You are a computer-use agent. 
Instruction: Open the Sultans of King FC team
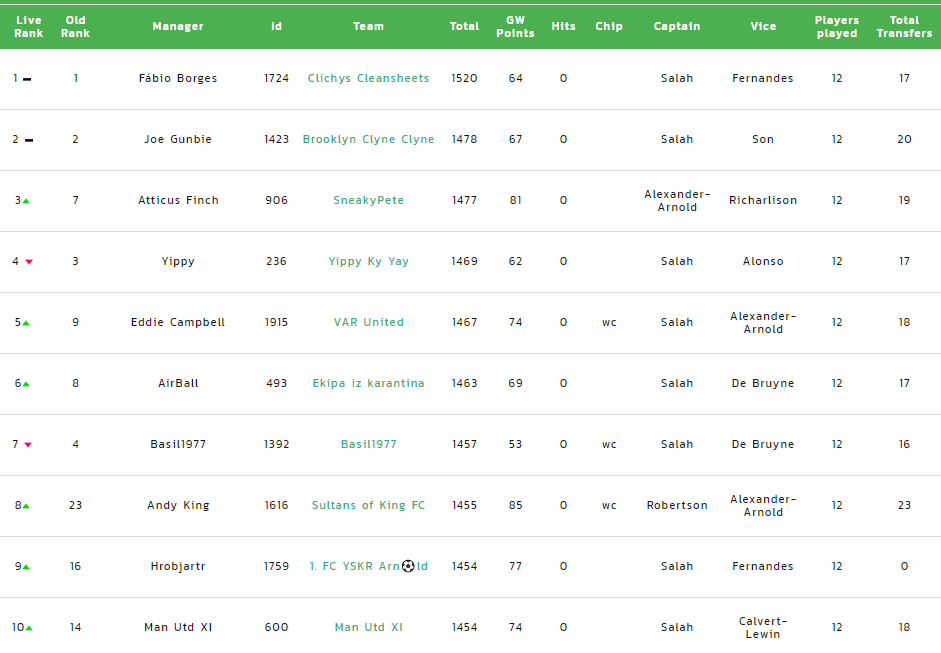(368, 505)
